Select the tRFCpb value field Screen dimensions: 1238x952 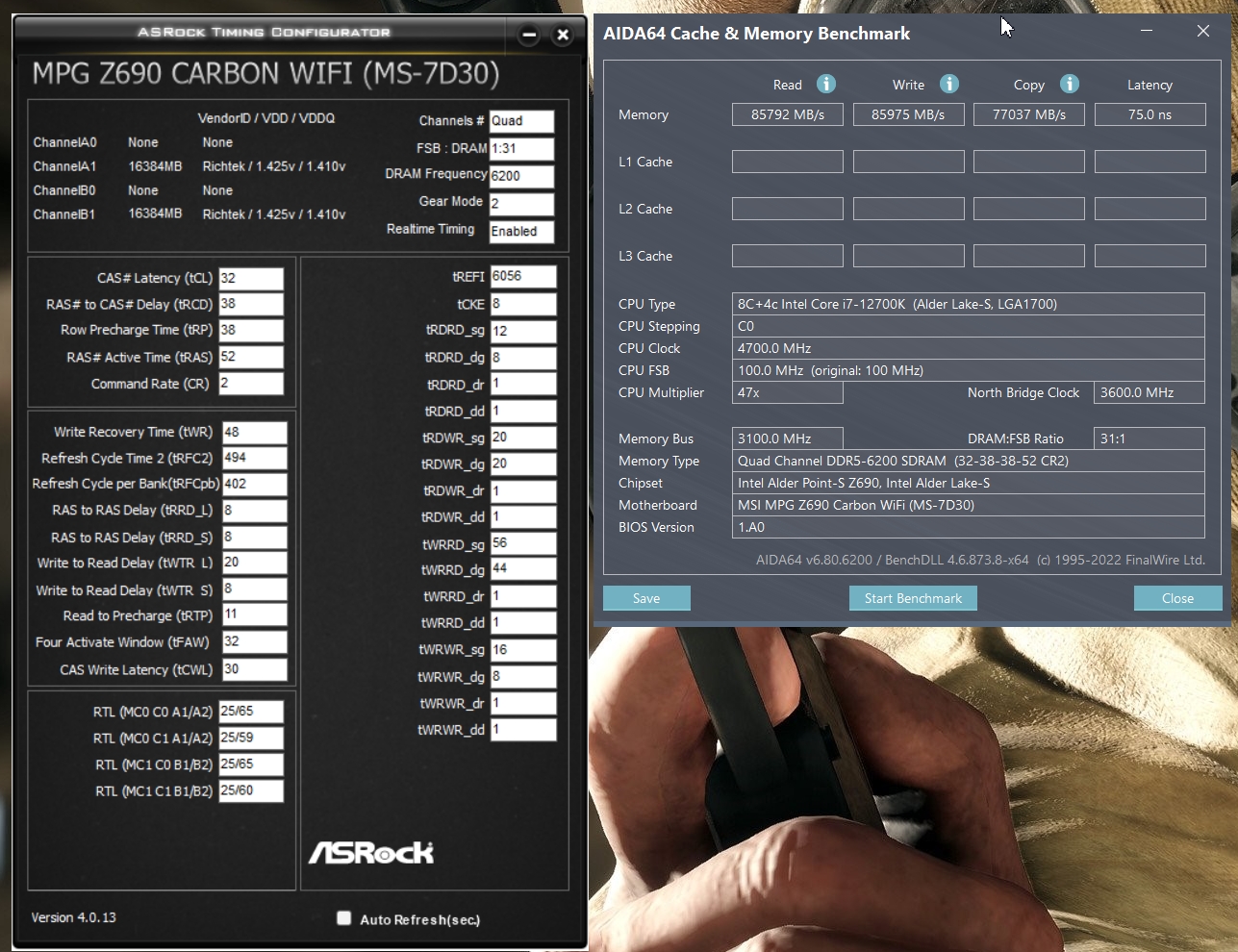point(255,485)
